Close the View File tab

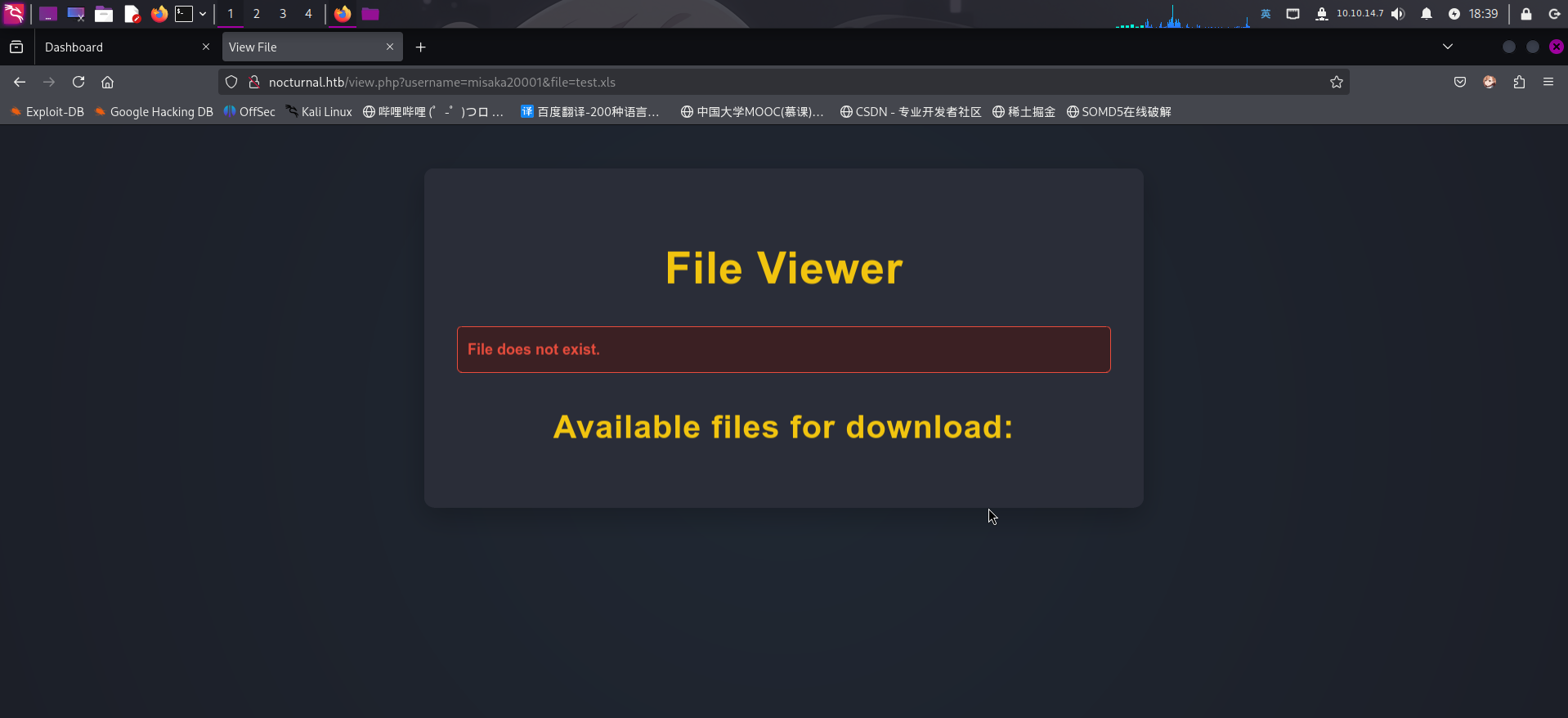390,47
